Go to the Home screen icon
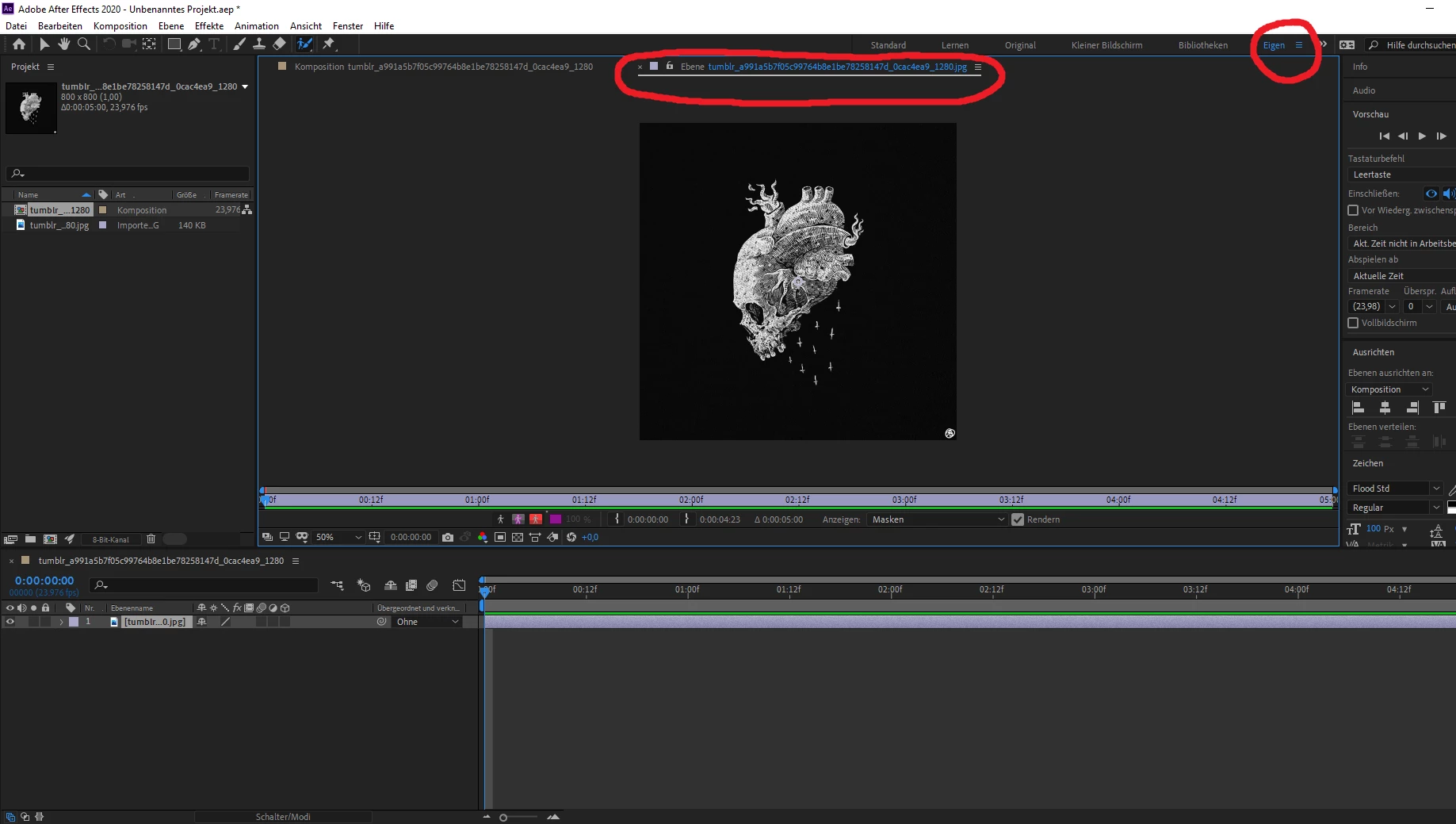 click(x=19, y=44)
